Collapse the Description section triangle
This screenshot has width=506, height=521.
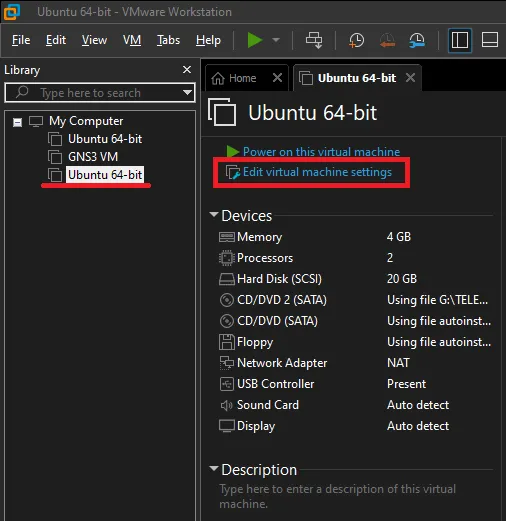pos(214,469)
